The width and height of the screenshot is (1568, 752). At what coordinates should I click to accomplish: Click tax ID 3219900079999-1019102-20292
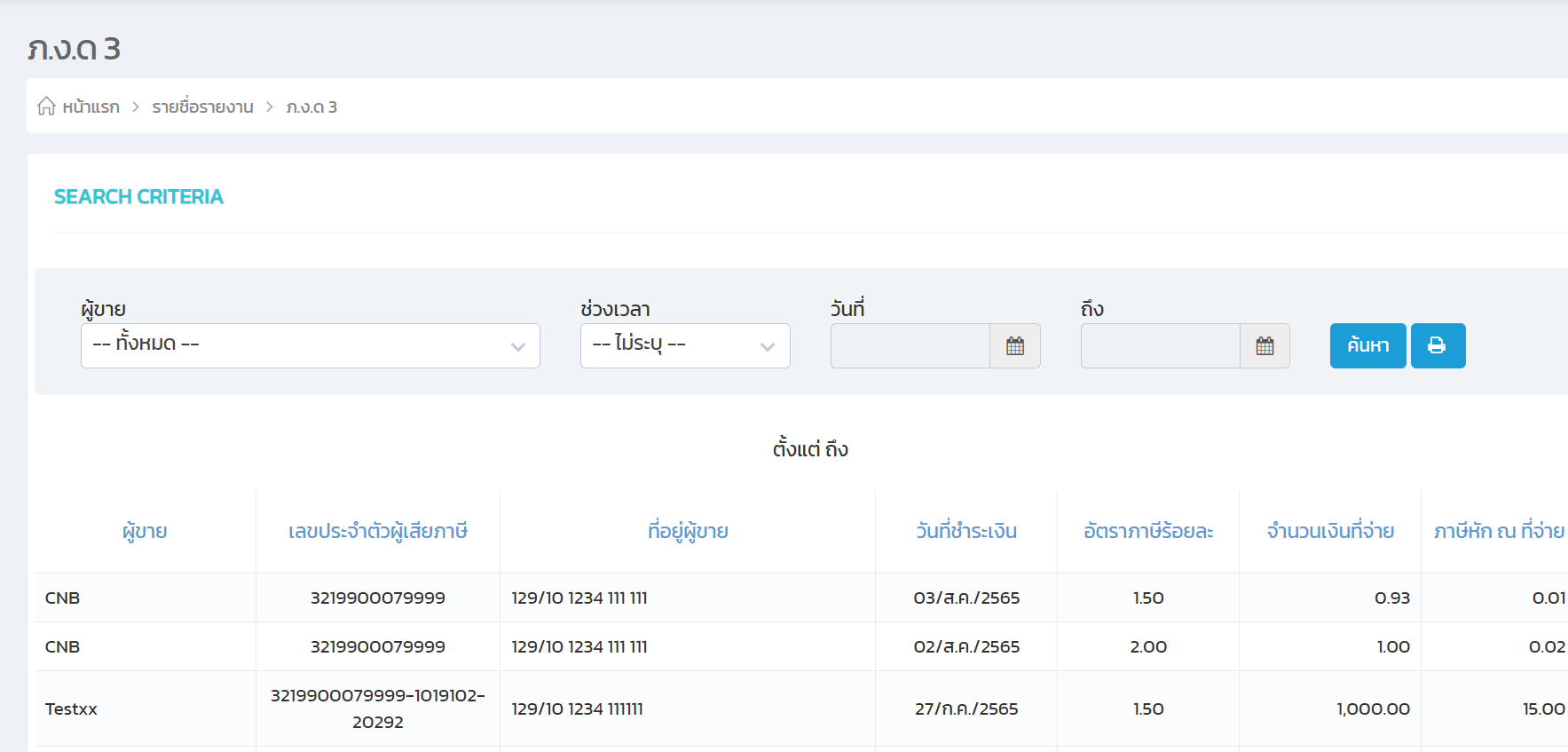378,708
